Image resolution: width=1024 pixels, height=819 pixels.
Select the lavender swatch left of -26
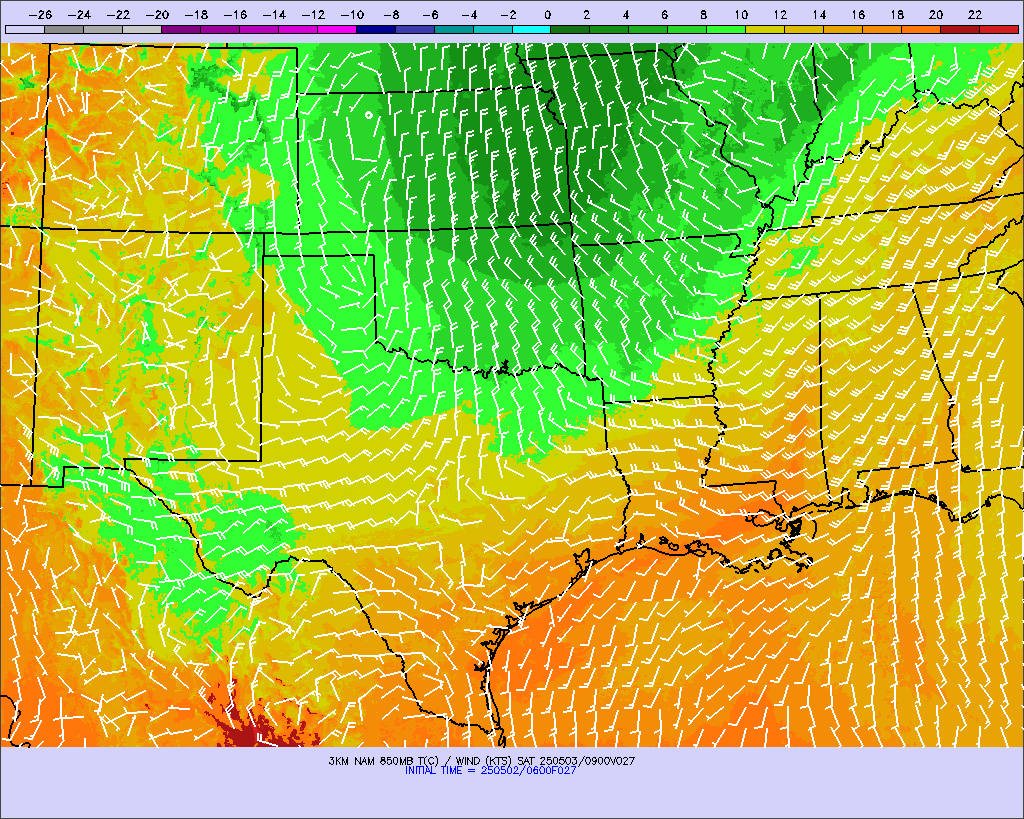click(x=25, y=29)
